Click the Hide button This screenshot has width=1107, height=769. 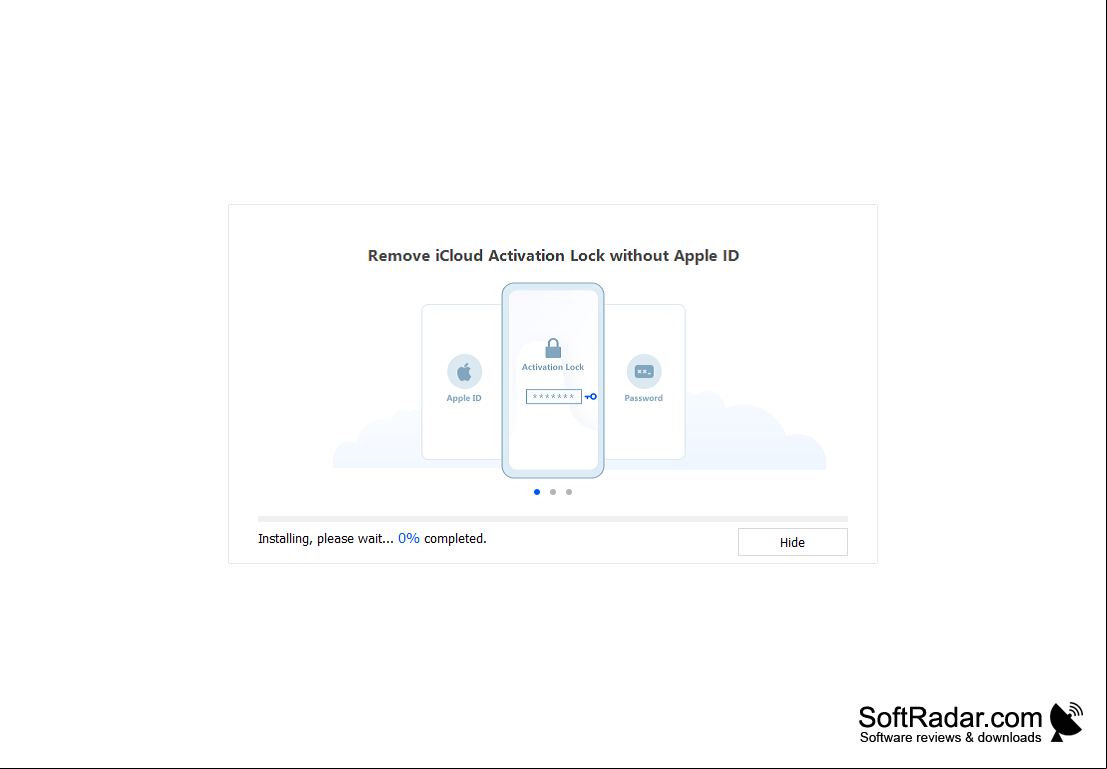(x=792, y=542)
